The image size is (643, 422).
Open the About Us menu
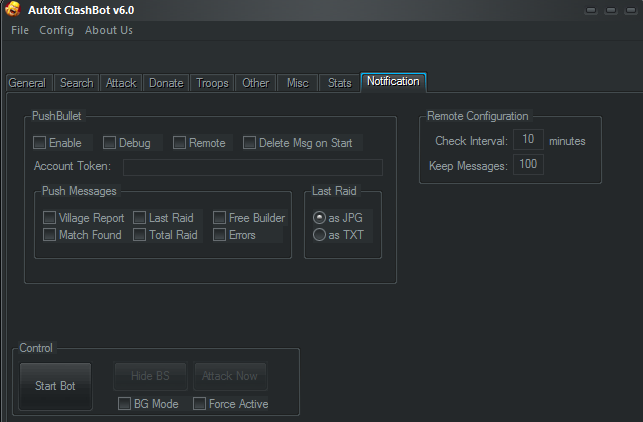pyautogui.click(x=109, y=30)
